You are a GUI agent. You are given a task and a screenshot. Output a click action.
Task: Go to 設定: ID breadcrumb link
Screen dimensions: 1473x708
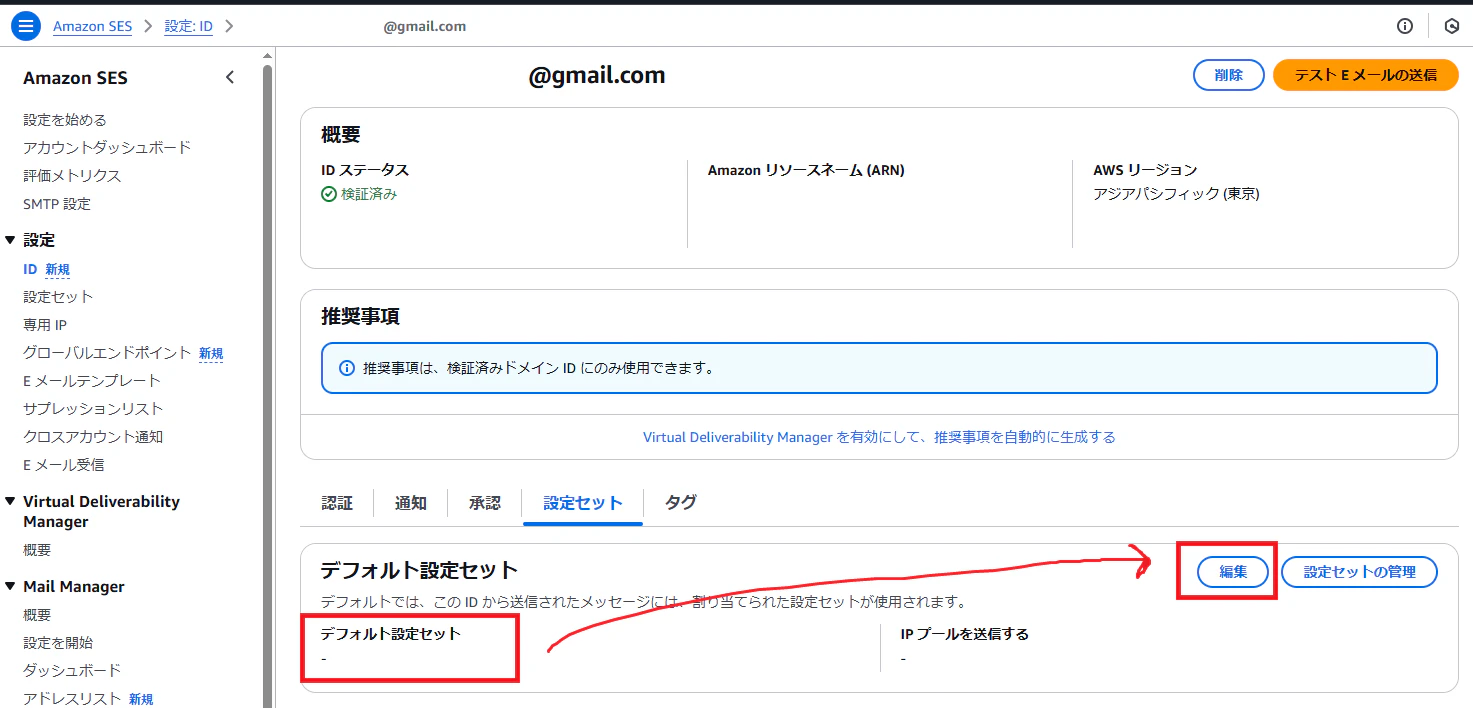(189, 26)
